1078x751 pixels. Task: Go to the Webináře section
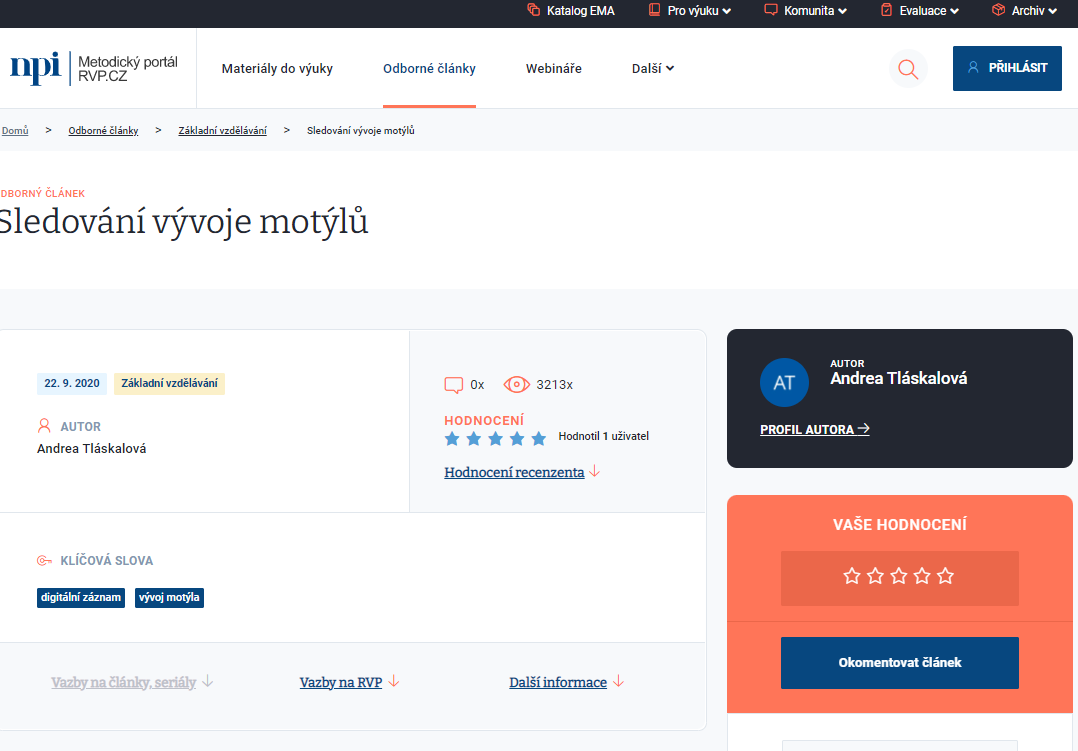[553, 69]
